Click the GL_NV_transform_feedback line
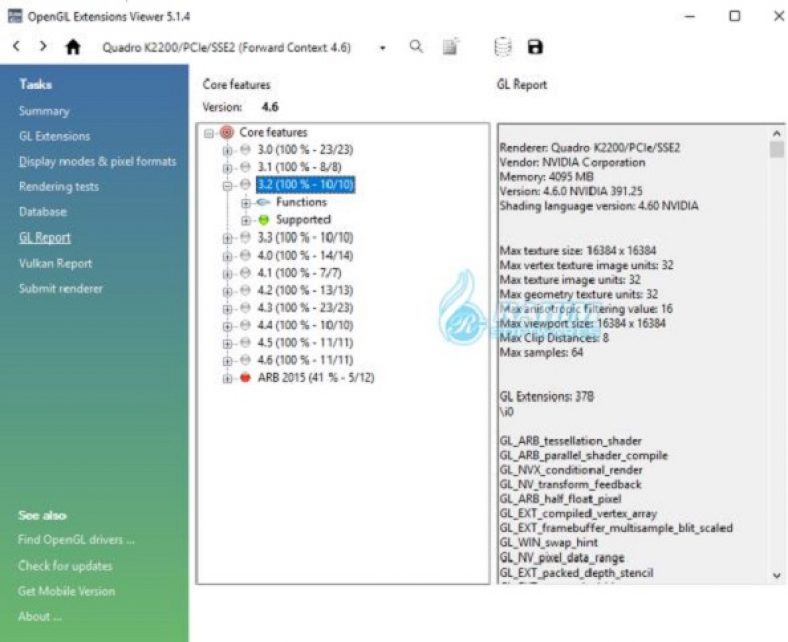 [x=570, y=485]
